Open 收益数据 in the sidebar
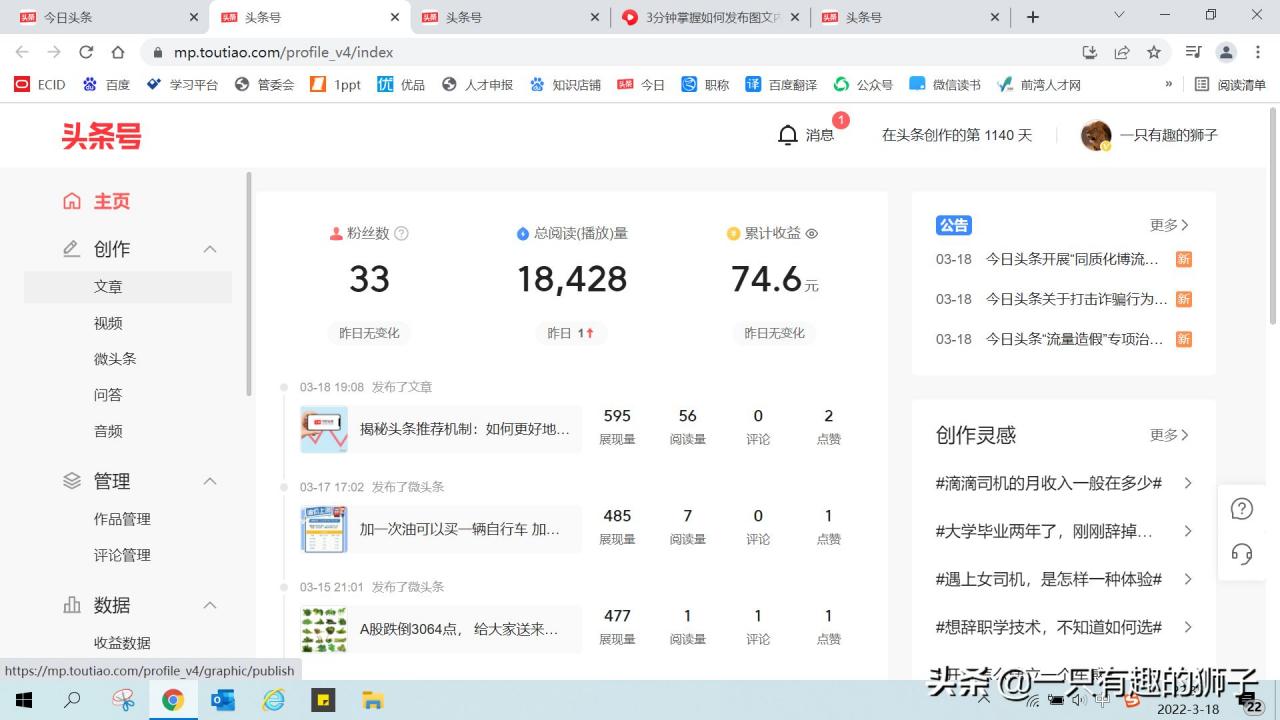This screenshot has height=720, width=1280. pos(122,643)
